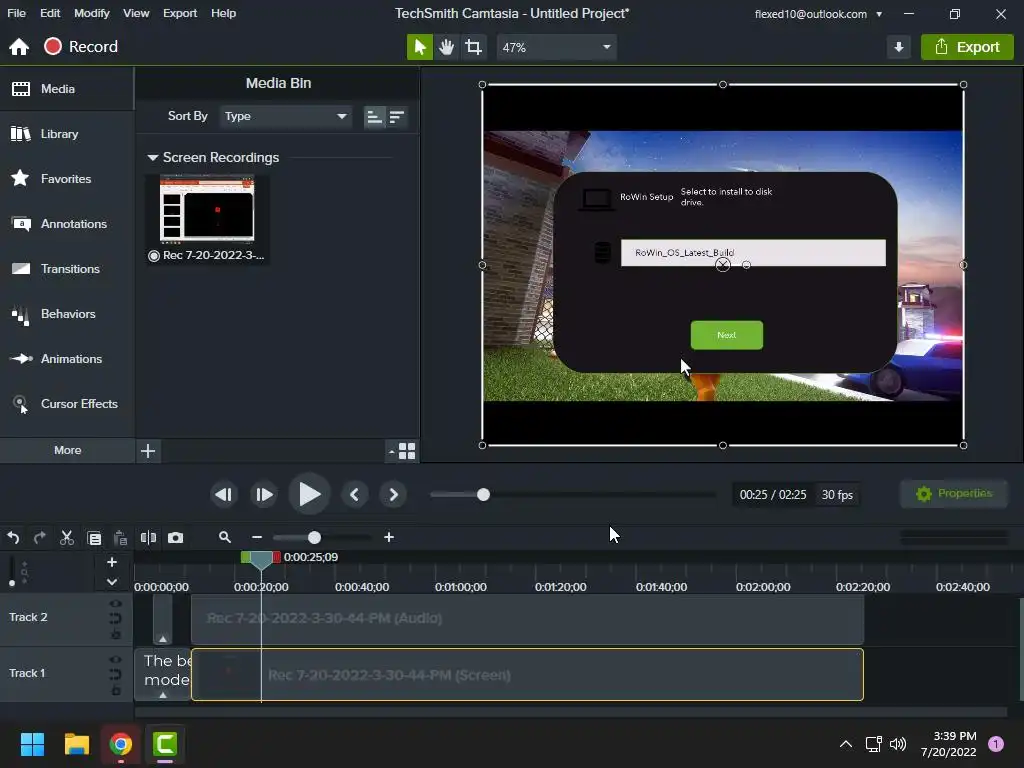Screen dimensions: 1024x768
Task: Toggle the Track 1 lock icon
Action: coord(116,690)
